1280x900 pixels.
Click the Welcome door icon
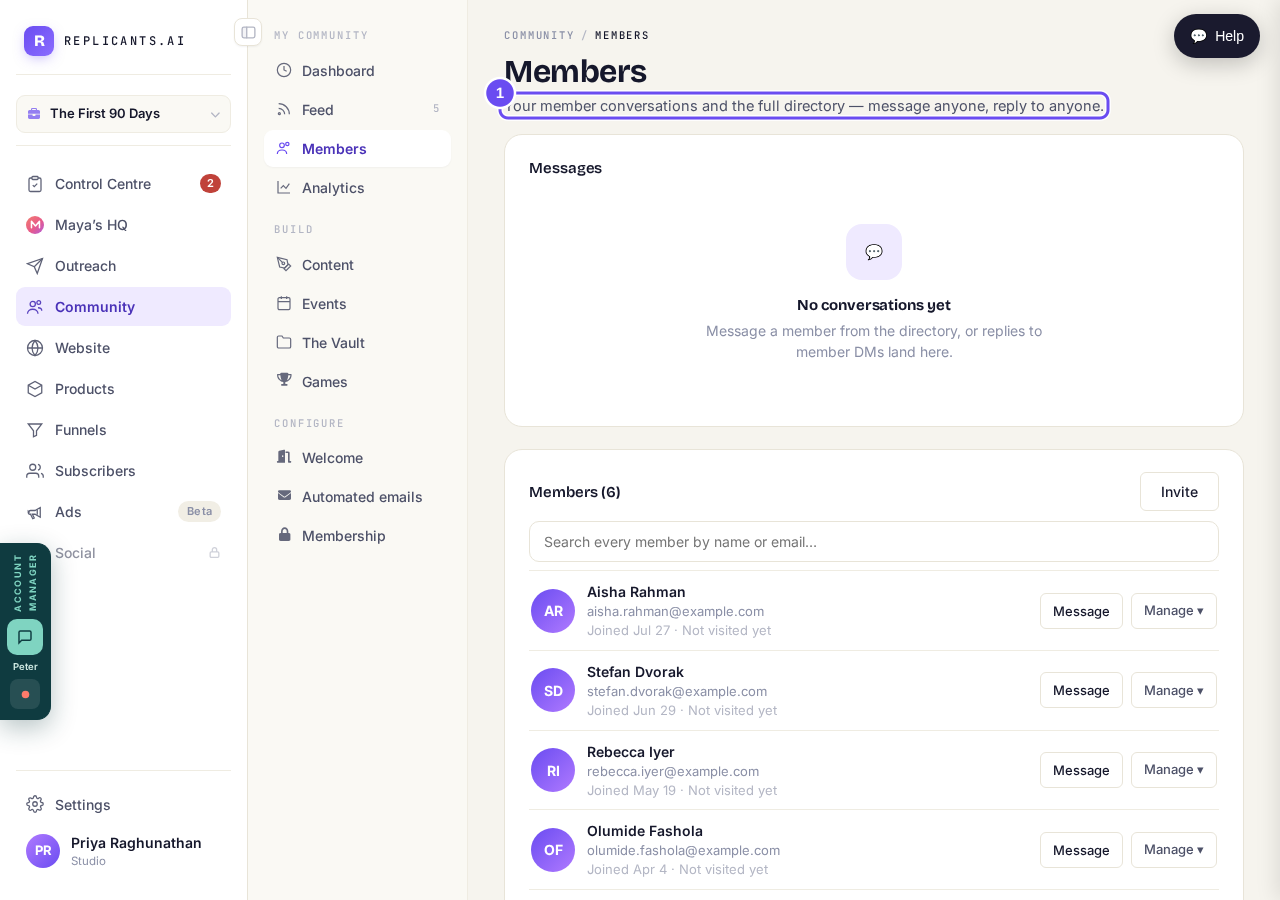(x=284, y=457)
